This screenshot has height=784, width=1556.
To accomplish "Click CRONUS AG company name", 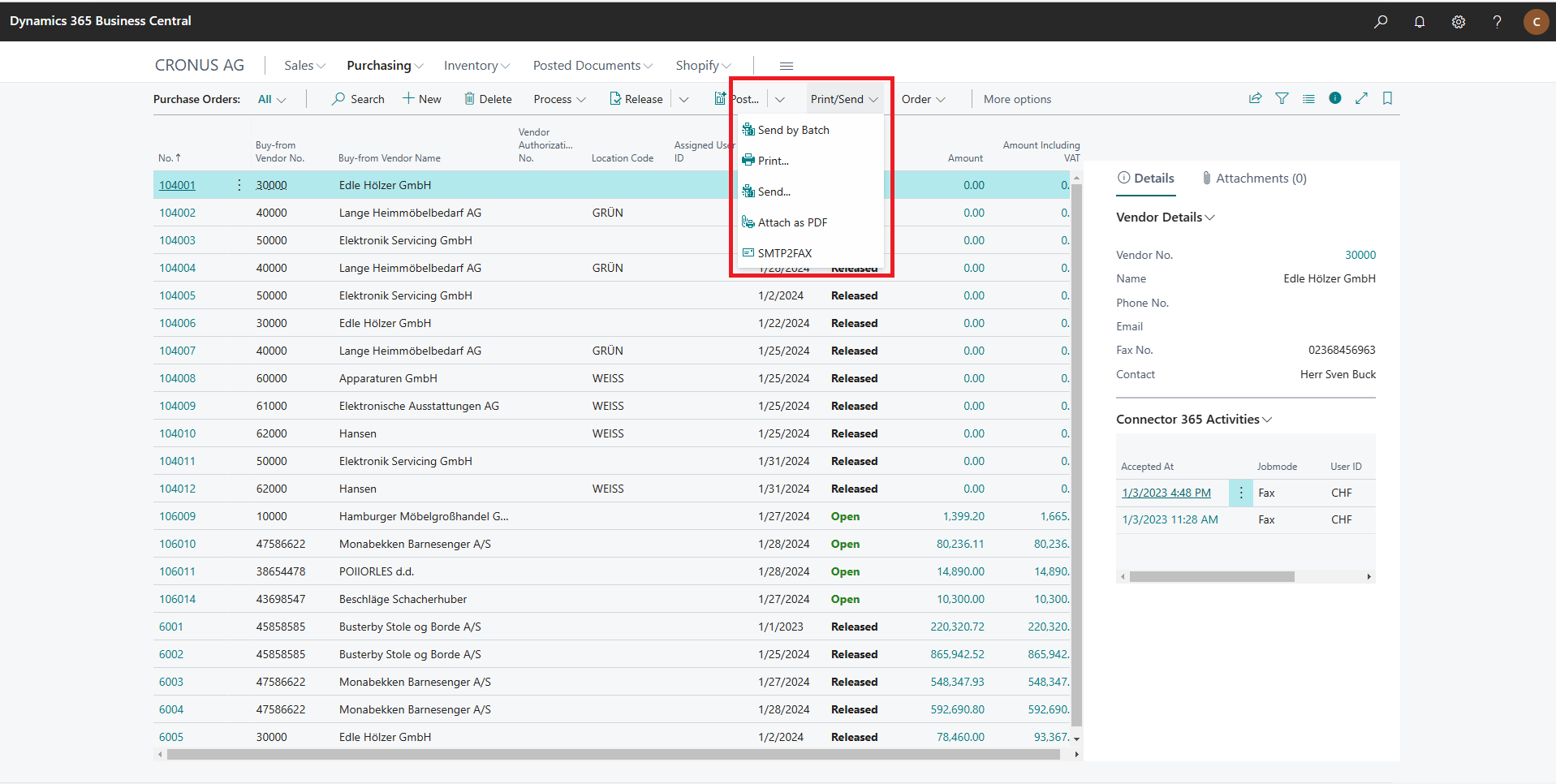I will (x=200, y=65).
